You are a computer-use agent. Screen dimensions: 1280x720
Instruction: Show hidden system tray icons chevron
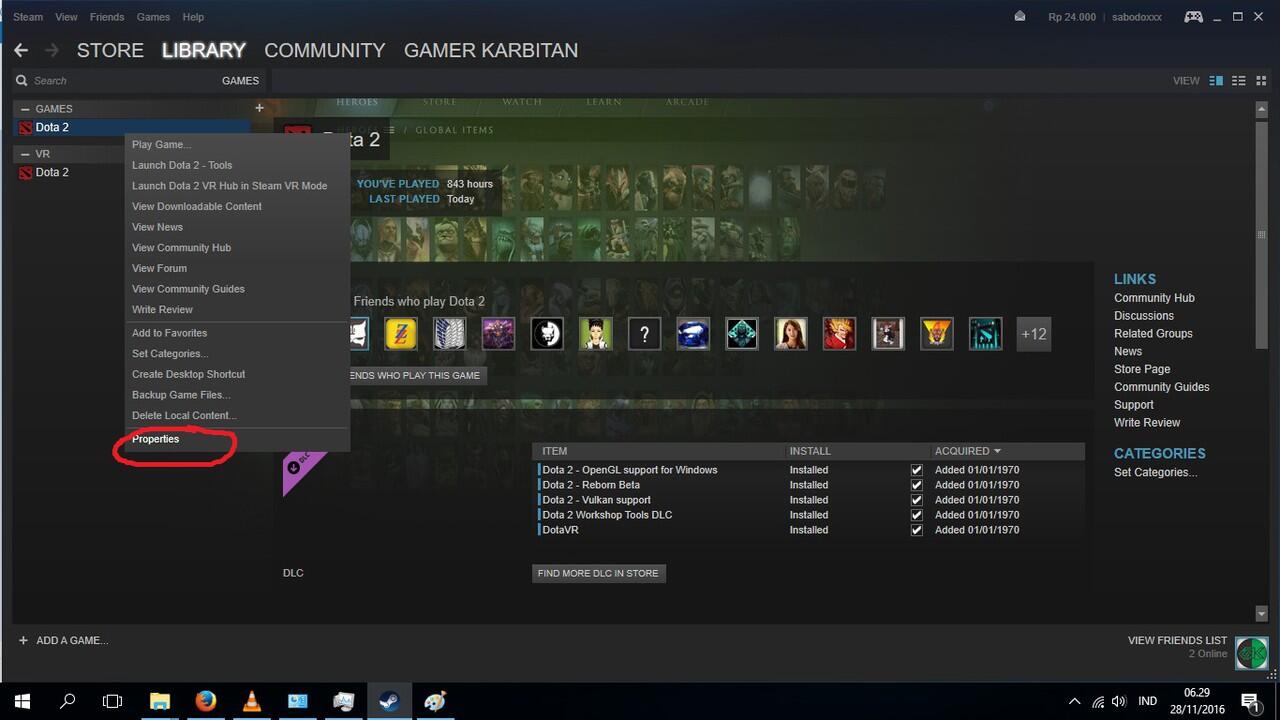pos(1075,701)
